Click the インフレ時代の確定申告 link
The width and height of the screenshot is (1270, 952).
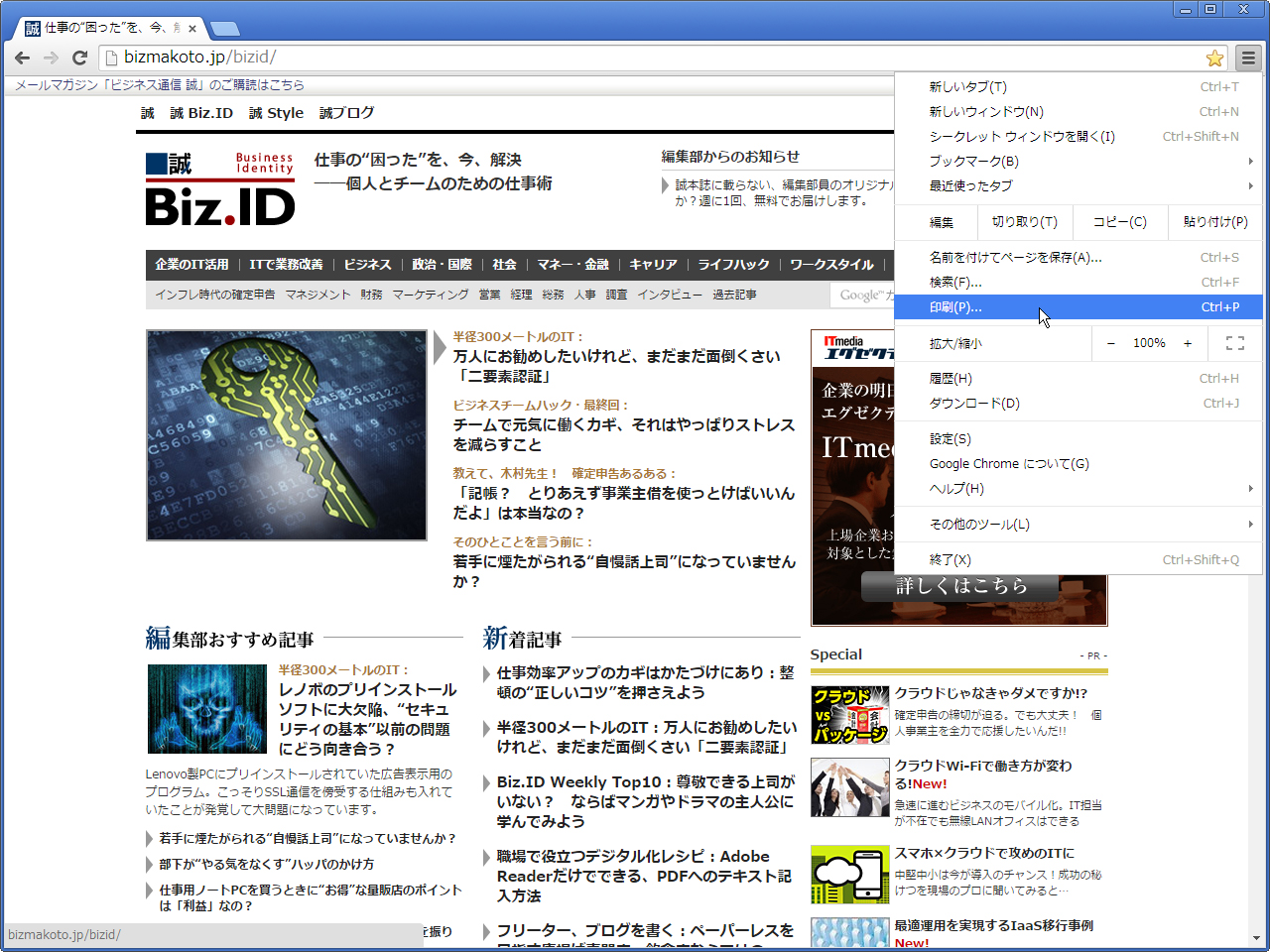(x=215, y=295)
